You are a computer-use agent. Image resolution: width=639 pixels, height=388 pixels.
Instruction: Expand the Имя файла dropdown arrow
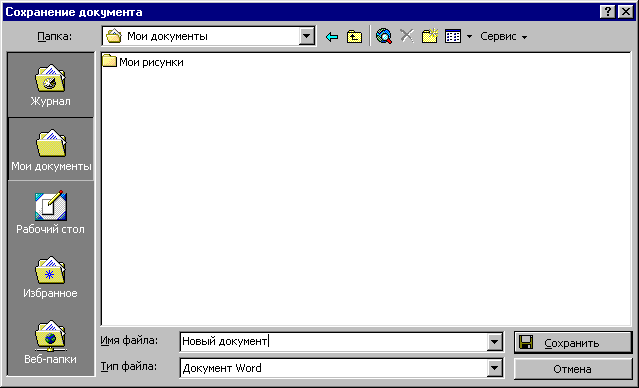point(494,342)
